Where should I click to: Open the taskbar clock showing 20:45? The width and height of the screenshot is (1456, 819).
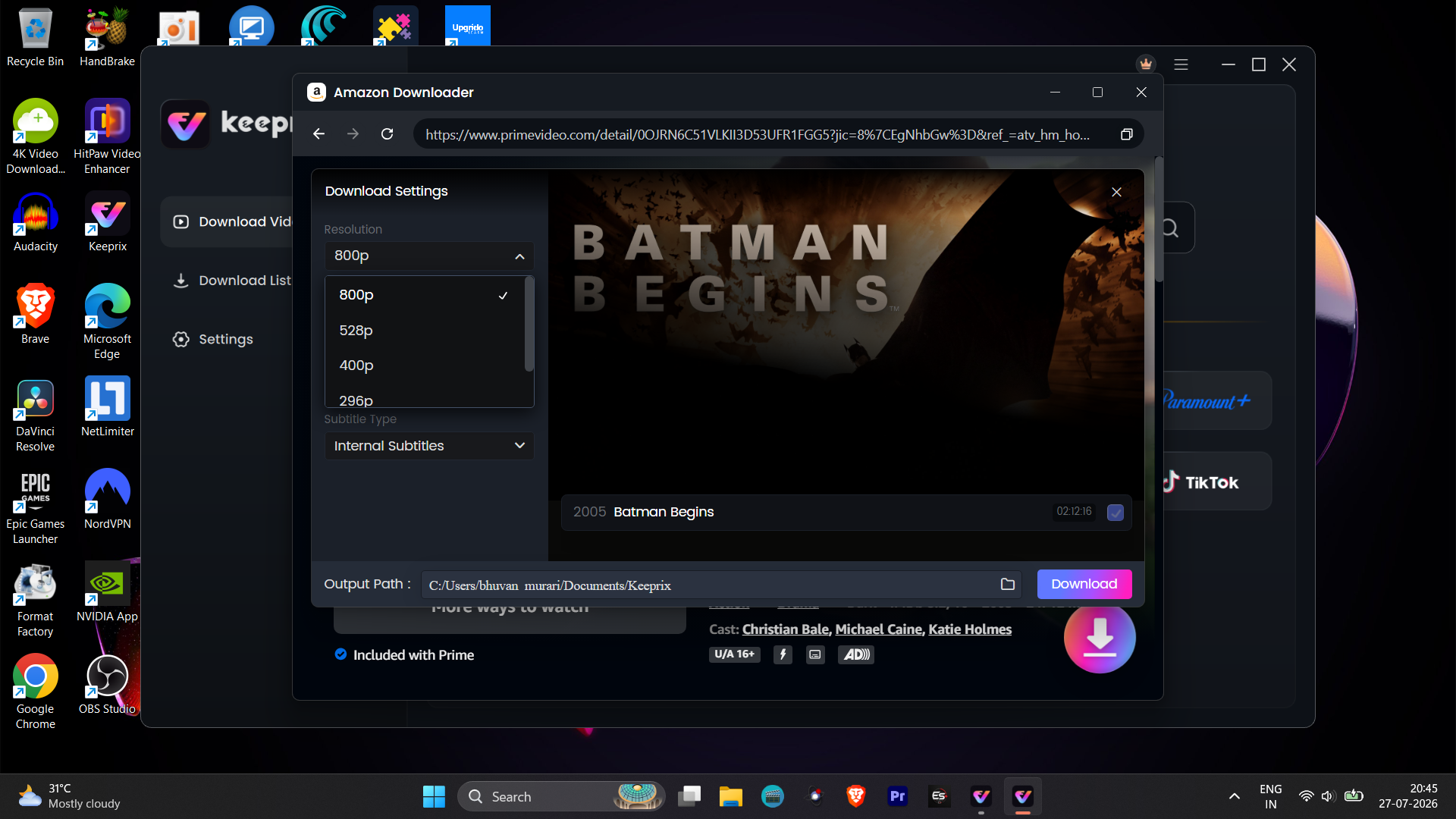coord(1408,796)
